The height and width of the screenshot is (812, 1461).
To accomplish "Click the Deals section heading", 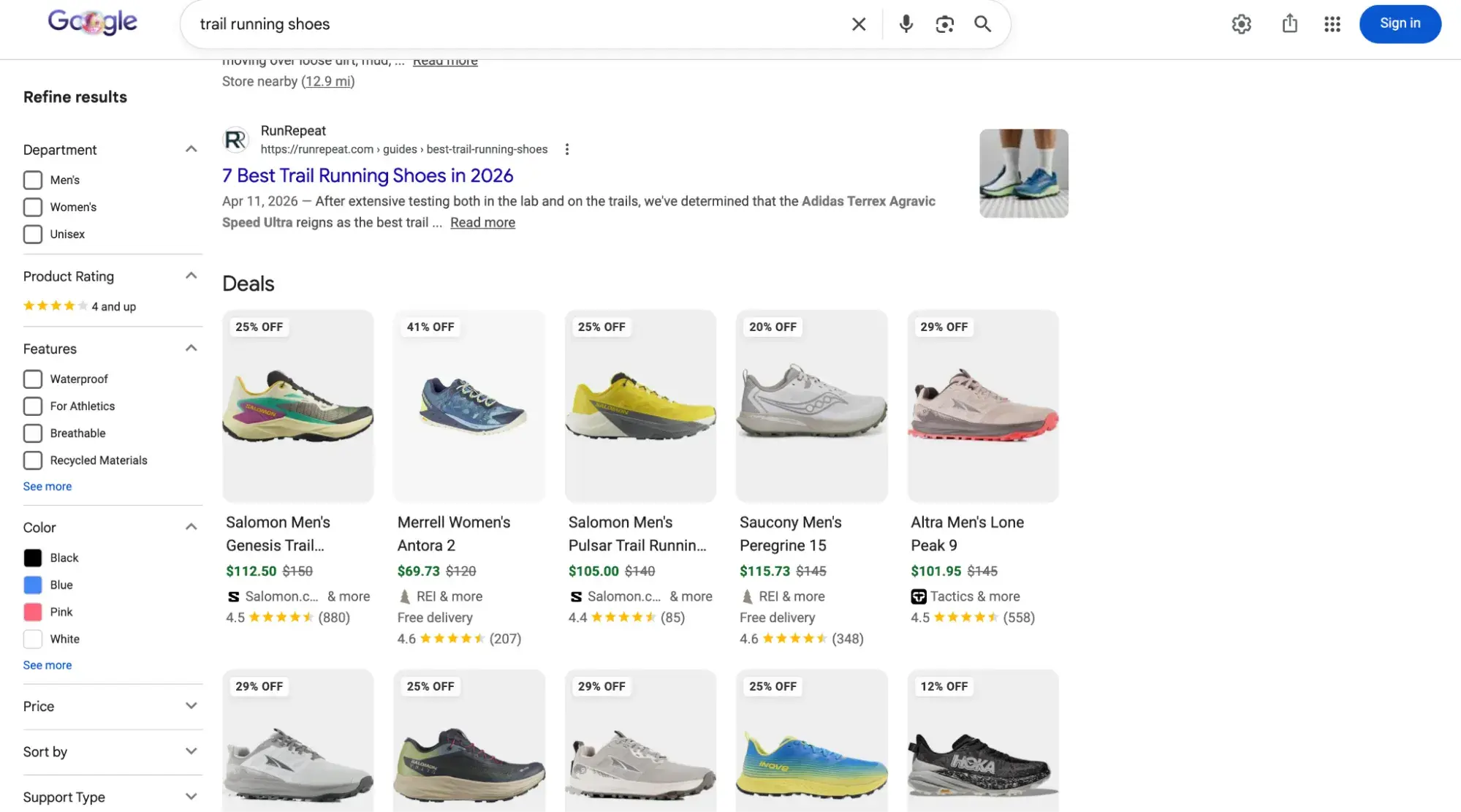I will tap(248, 284).
